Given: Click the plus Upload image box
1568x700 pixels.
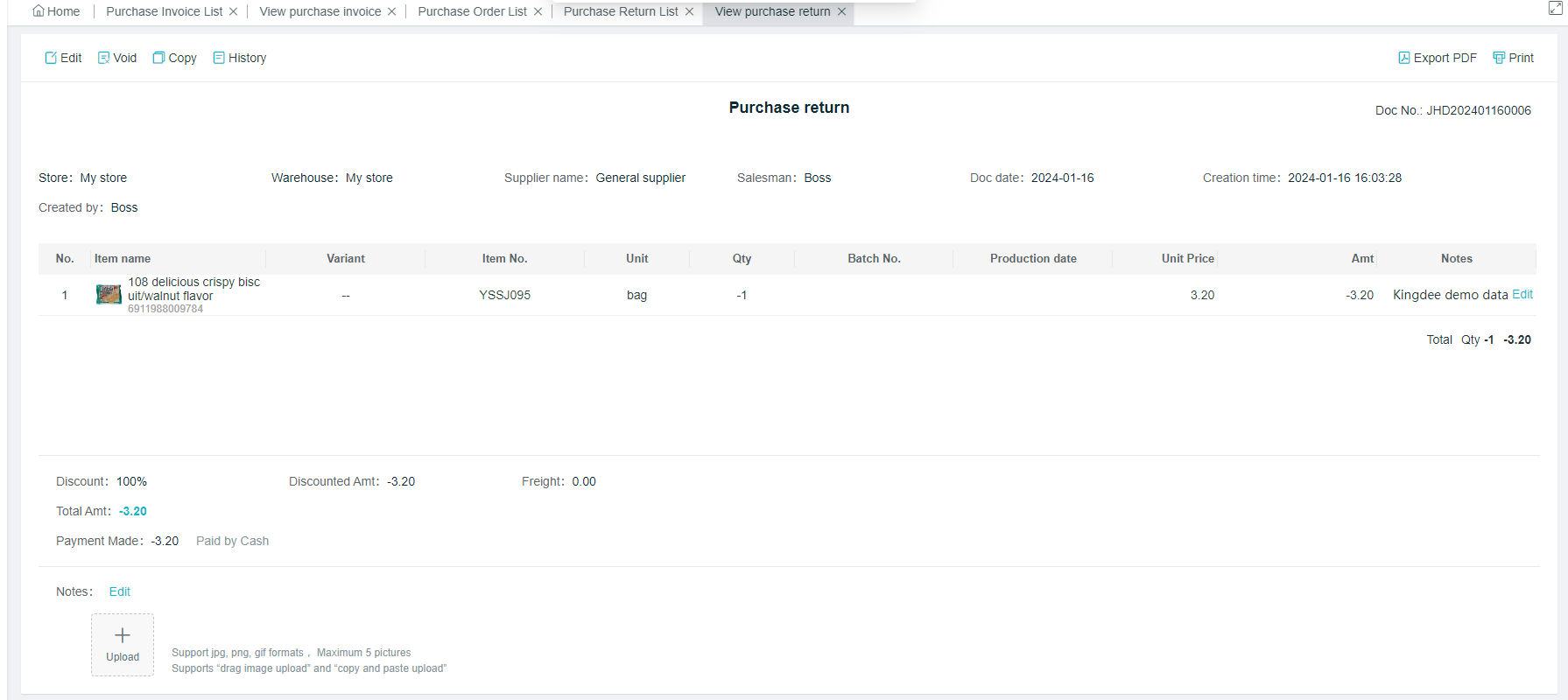Looking at the screenshot, I should tap(123, 644).
